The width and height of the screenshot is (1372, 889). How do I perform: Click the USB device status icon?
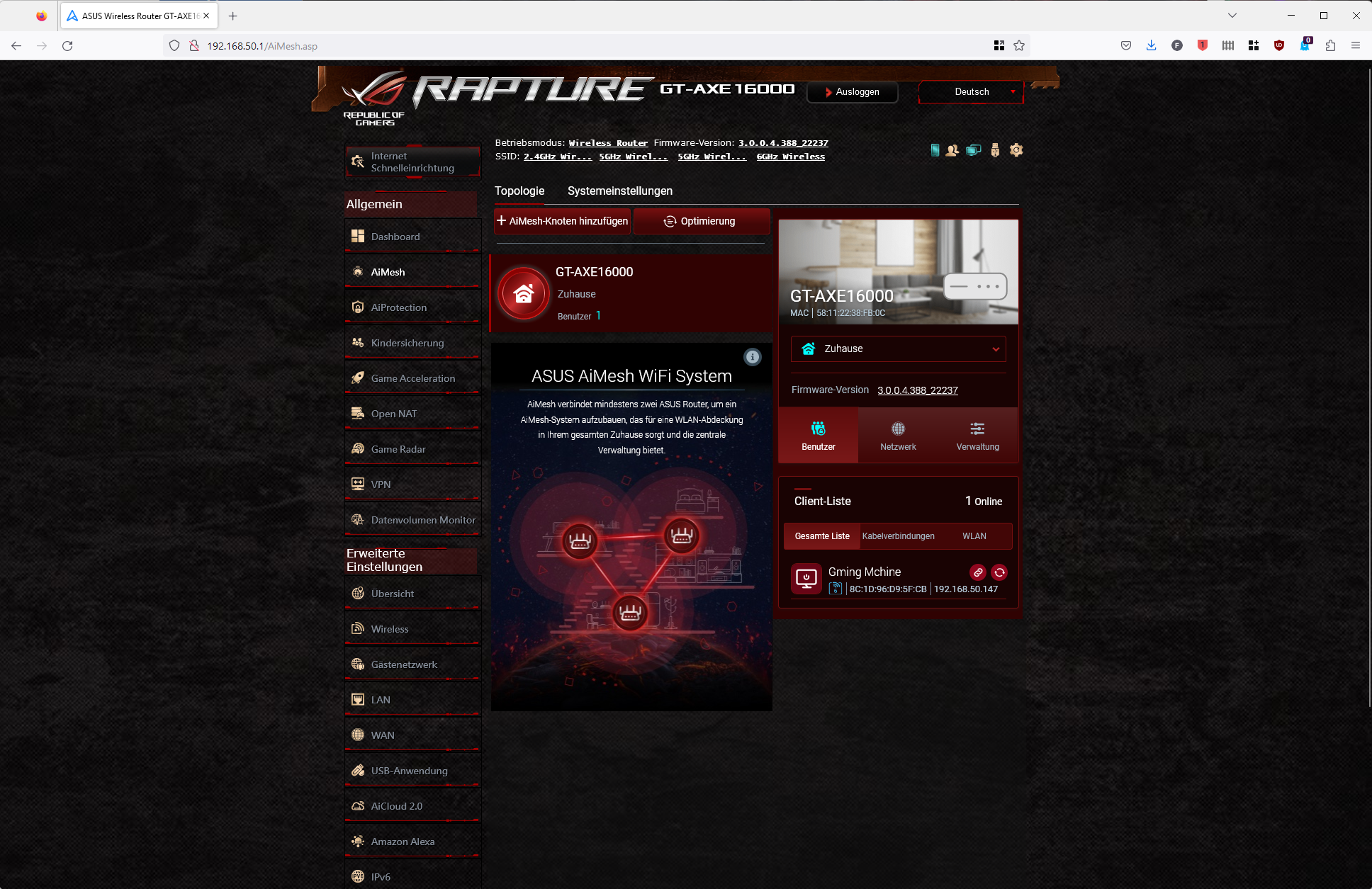click(x=995, y=150)
